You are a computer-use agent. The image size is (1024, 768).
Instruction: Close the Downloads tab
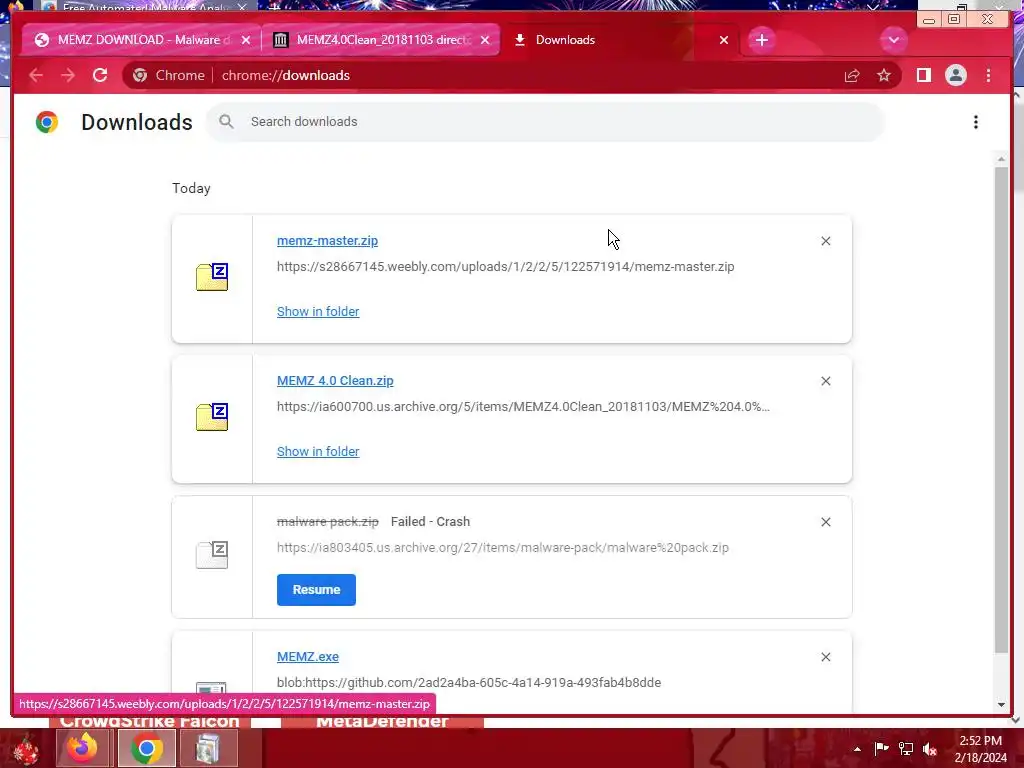(724, 40)
